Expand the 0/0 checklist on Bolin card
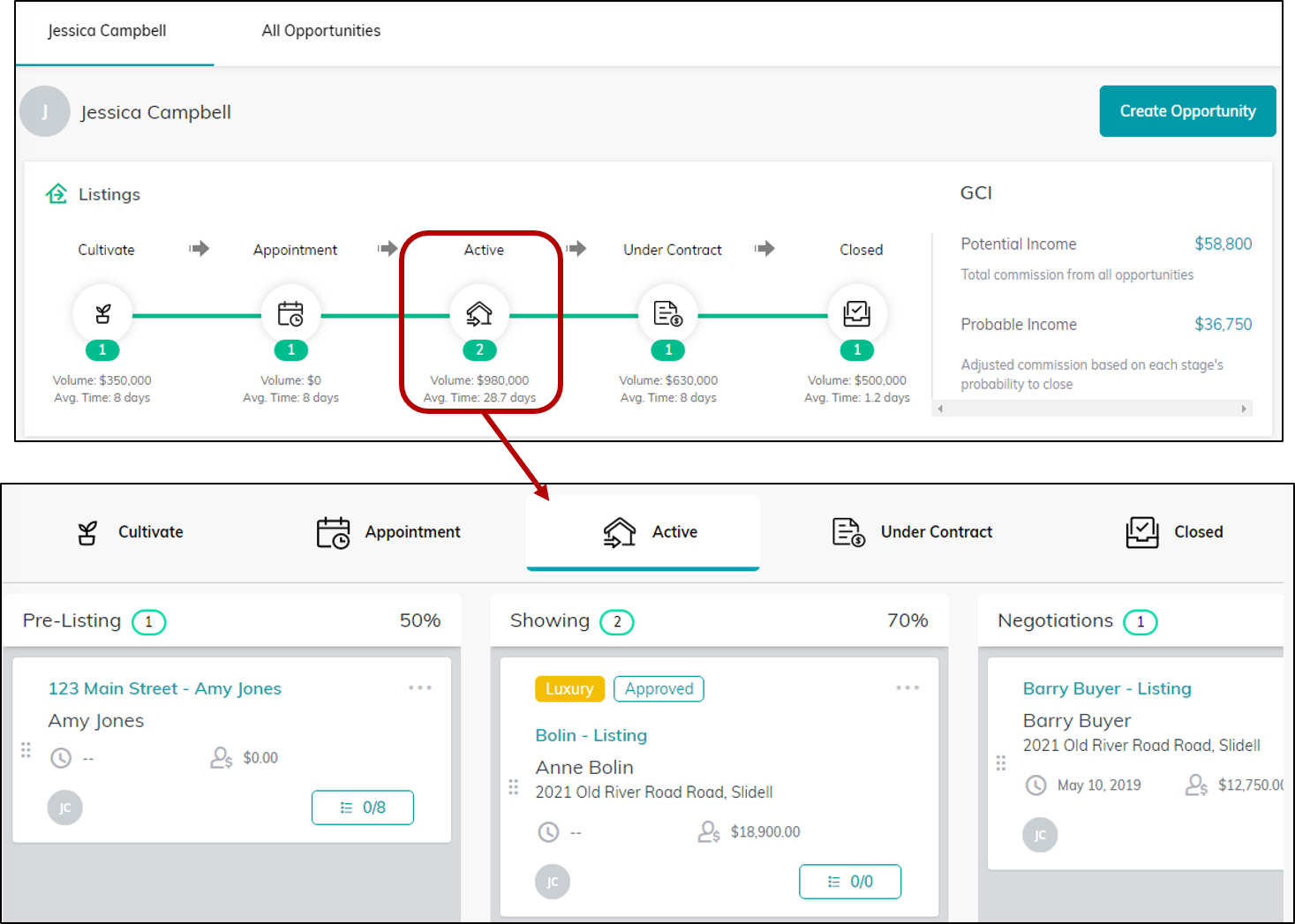Viewport: 1295px width, 924px height. click(850, 882)
